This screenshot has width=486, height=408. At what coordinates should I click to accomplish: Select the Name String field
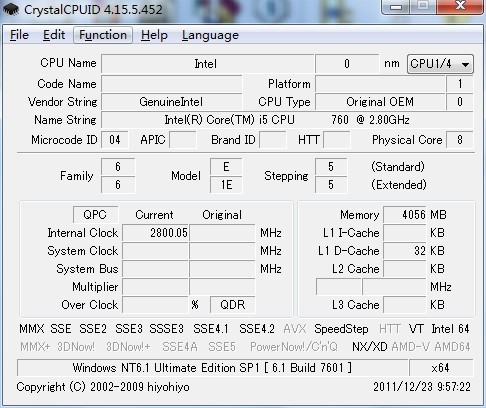coord(287,120)
